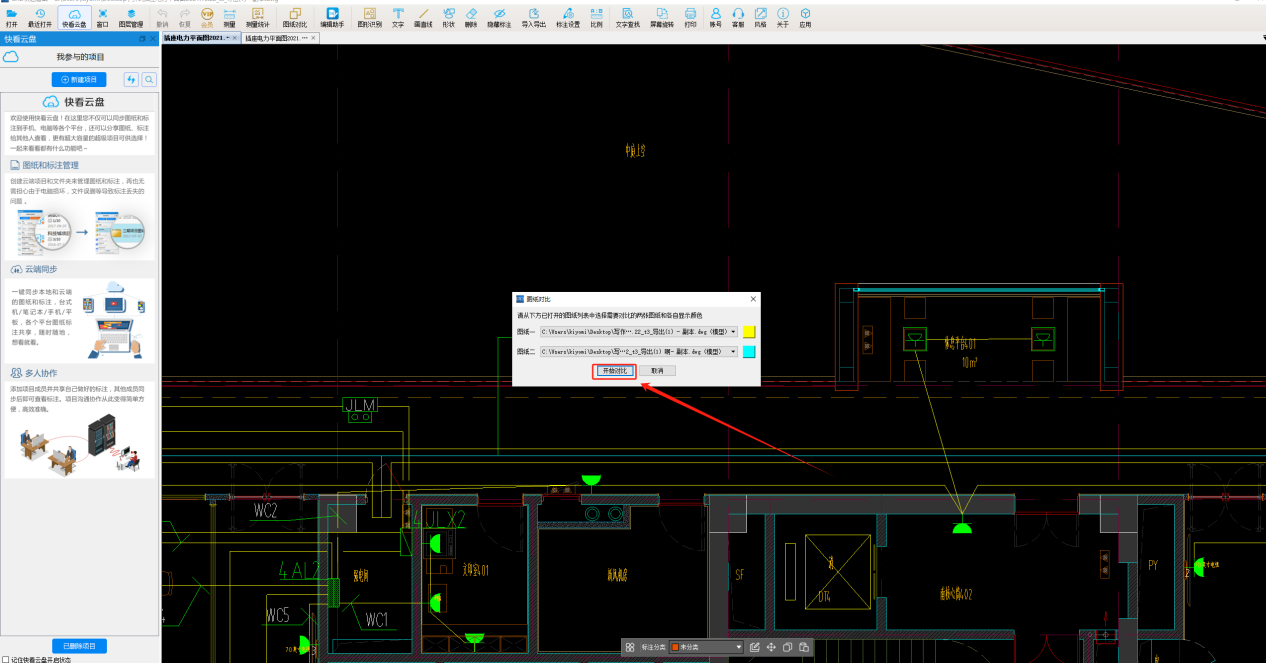
Task: Select the 形状 shape tool
Action: coord(449,16)
